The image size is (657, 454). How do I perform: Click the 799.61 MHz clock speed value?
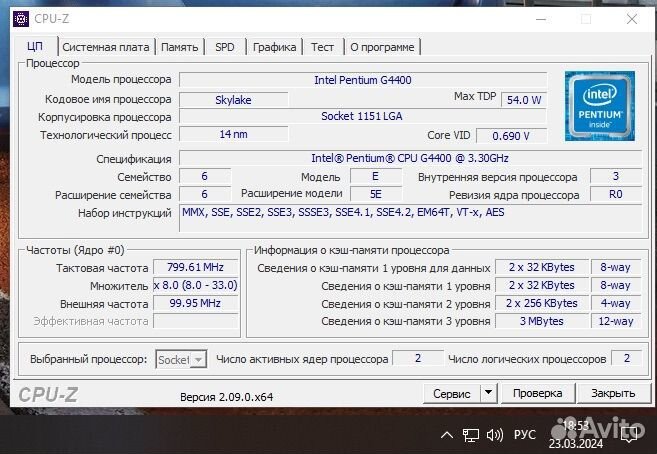pos(195,267)
